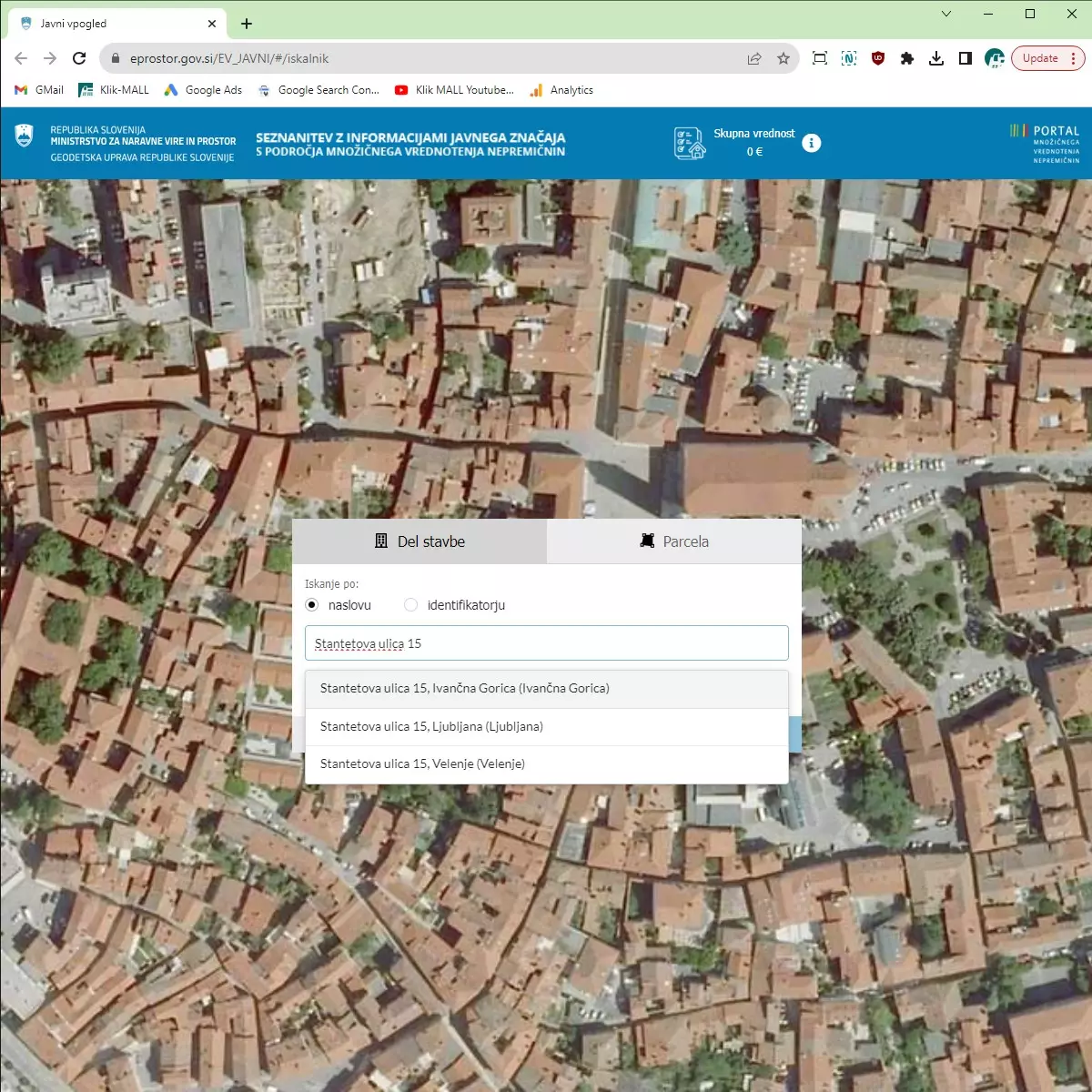The height and width of the screenshot is (1092, 1092).
Task: Switch to the Parcela tab
Action: point(674,541)
